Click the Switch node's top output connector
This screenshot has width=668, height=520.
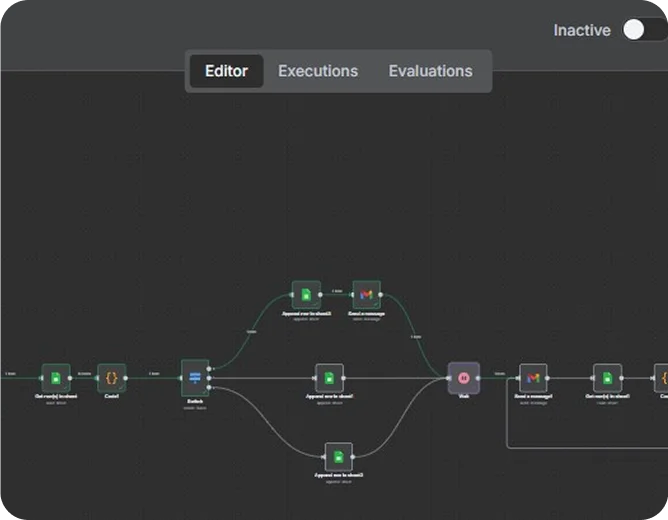(210, 369)
